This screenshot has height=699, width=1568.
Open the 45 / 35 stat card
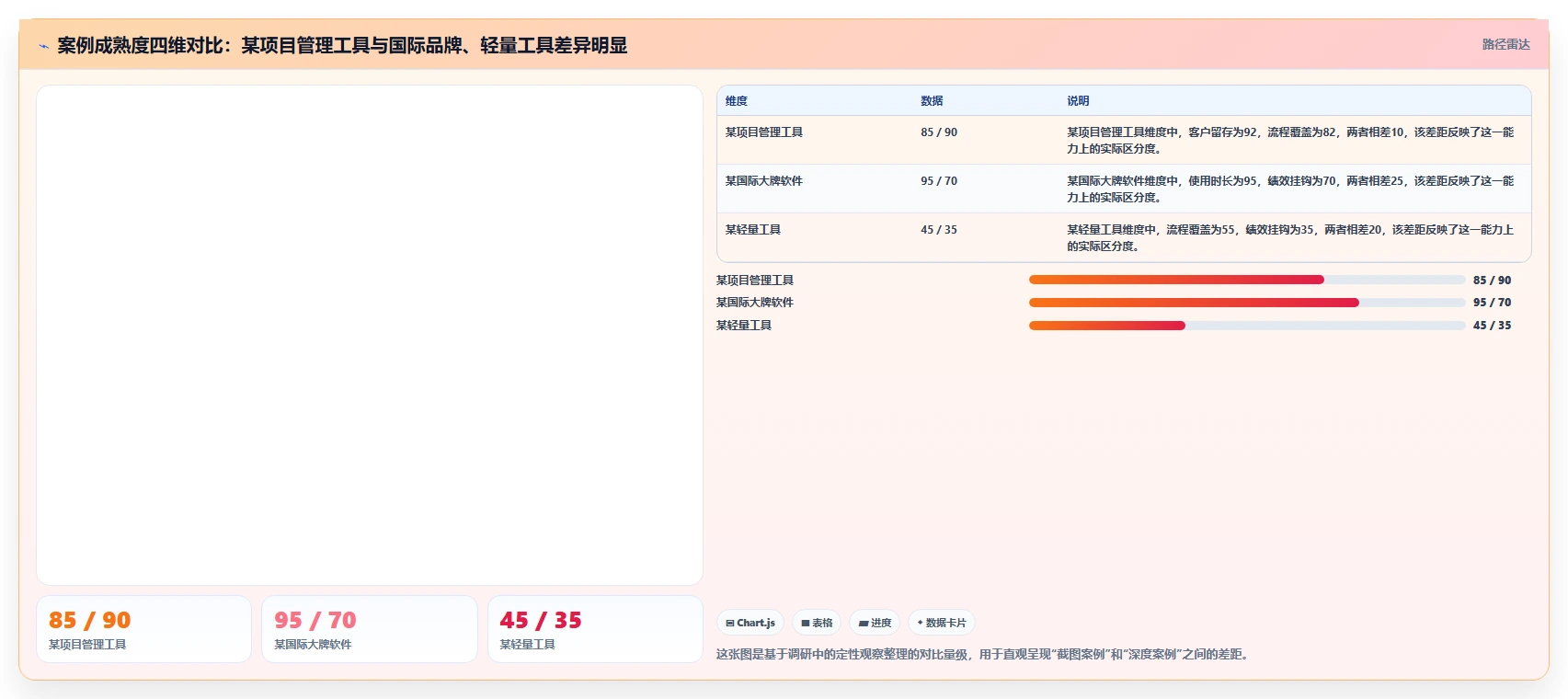click(595, 629)
